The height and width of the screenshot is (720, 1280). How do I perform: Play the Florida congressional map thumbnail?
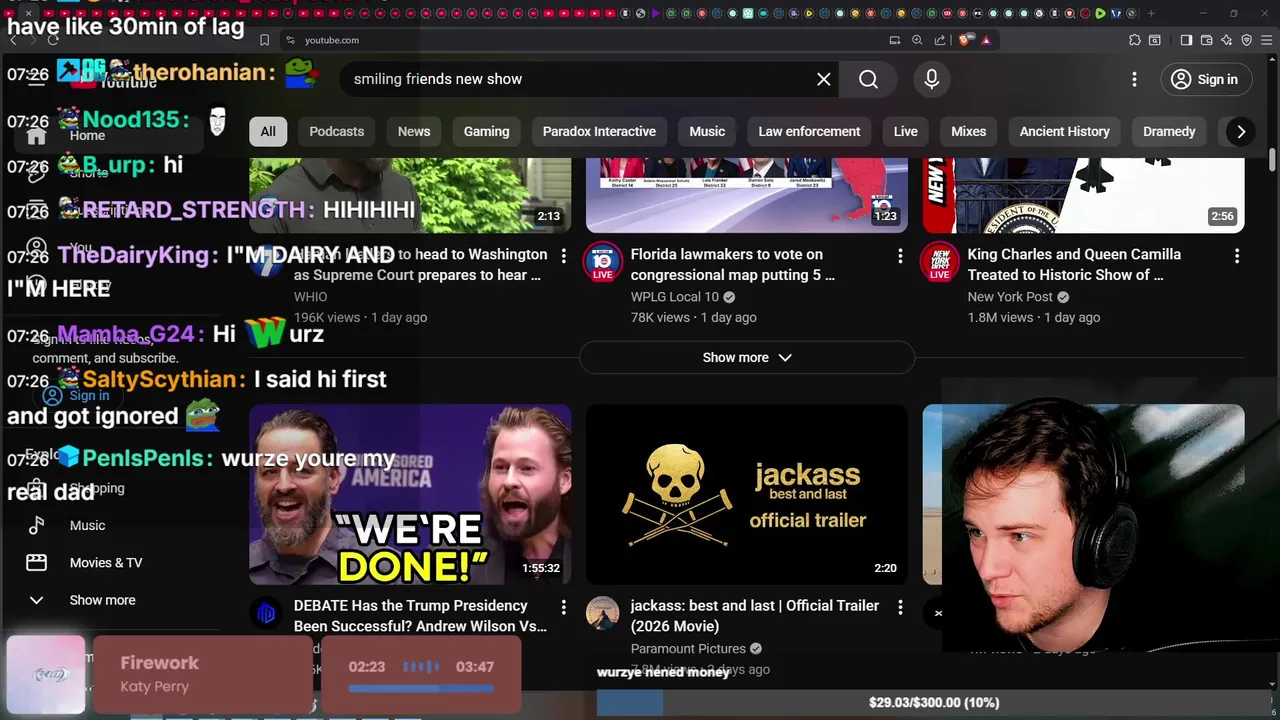(x=747, y=195)
